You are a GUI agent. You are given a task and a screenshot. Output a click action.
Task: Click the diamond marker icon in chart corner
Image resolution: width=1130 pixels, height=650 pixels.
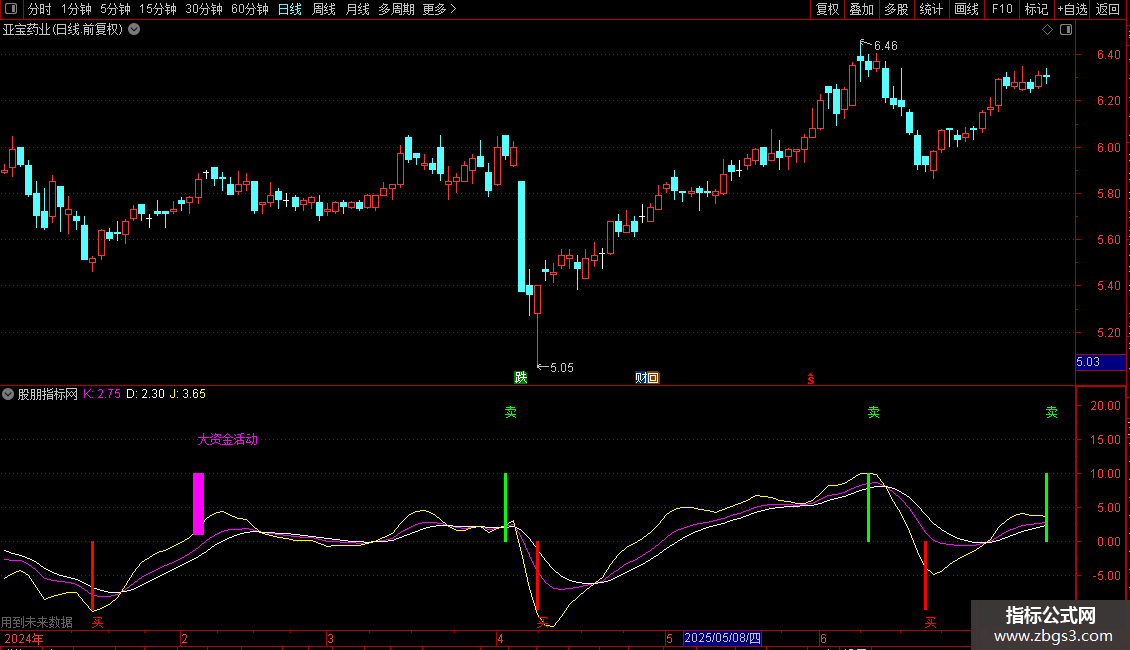[1048, 30]
